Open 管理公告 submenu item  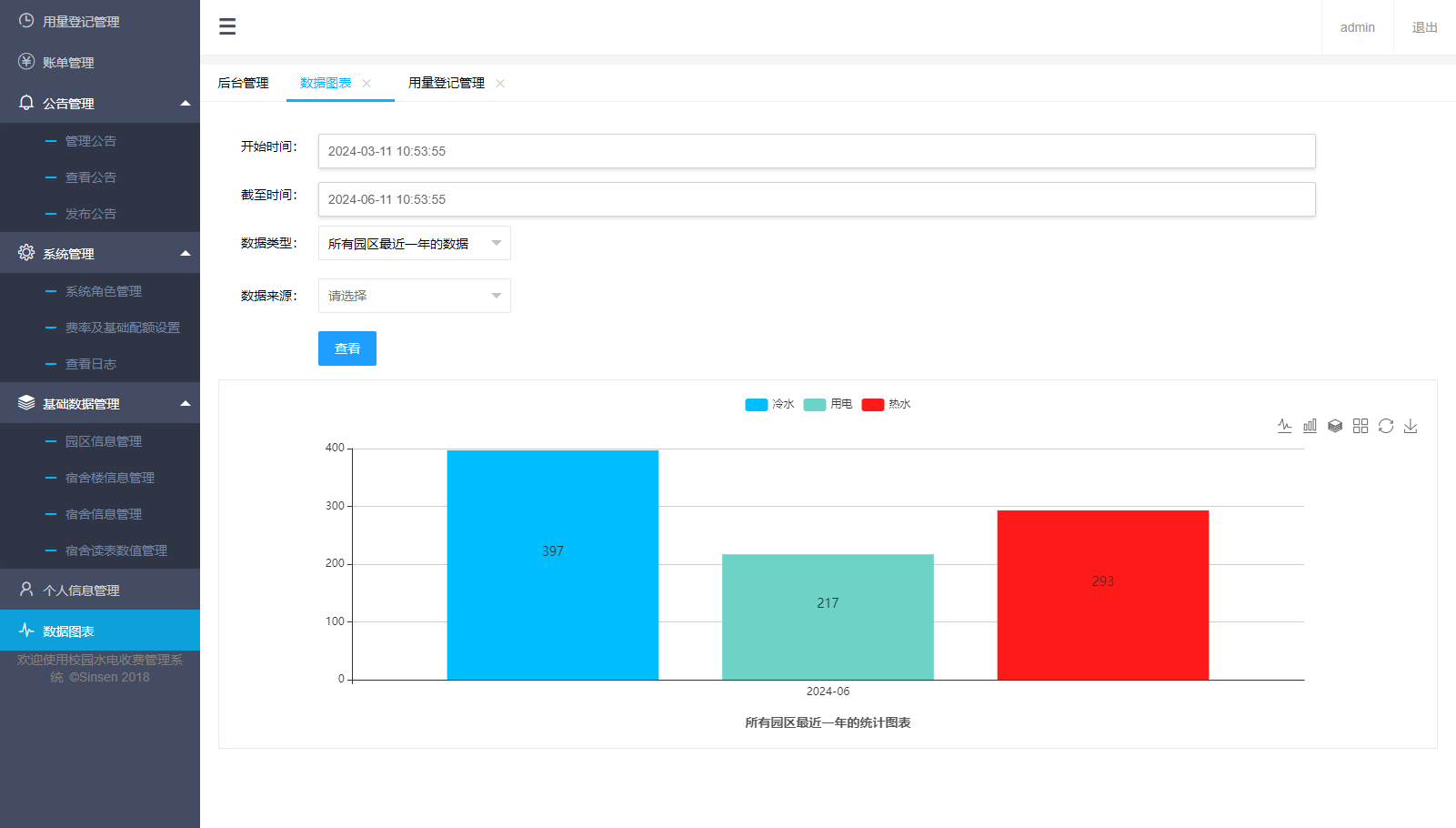pyautogui.click(x=100, y=141)
